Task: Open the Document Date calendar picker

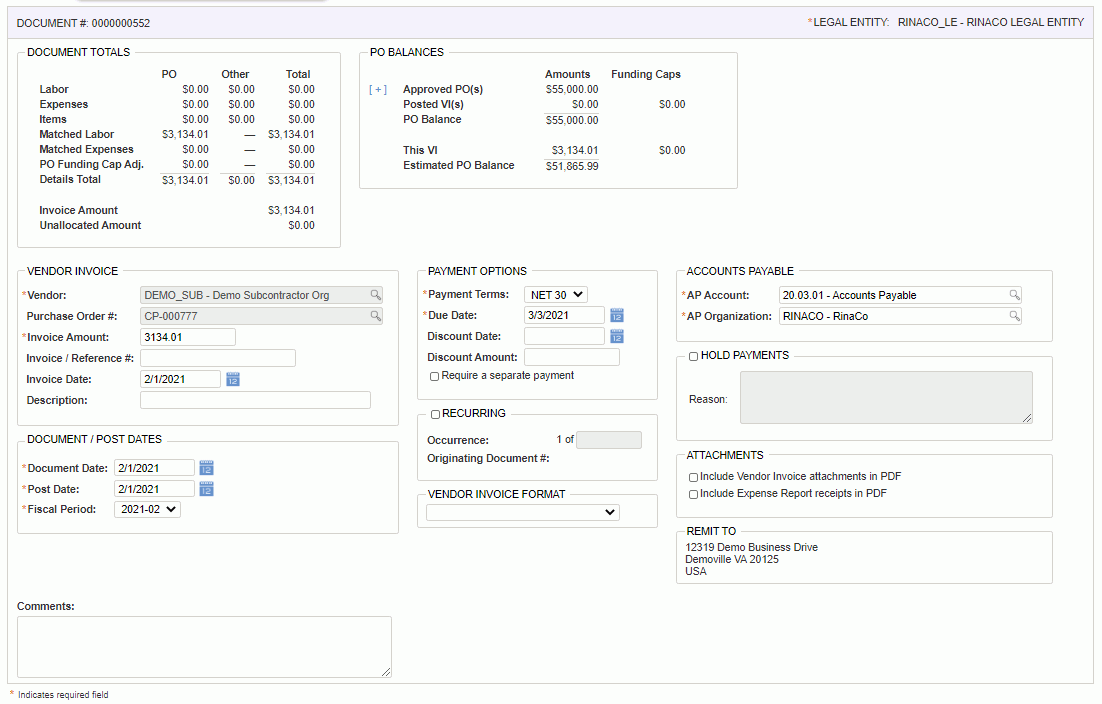Action: coord(207,468)
